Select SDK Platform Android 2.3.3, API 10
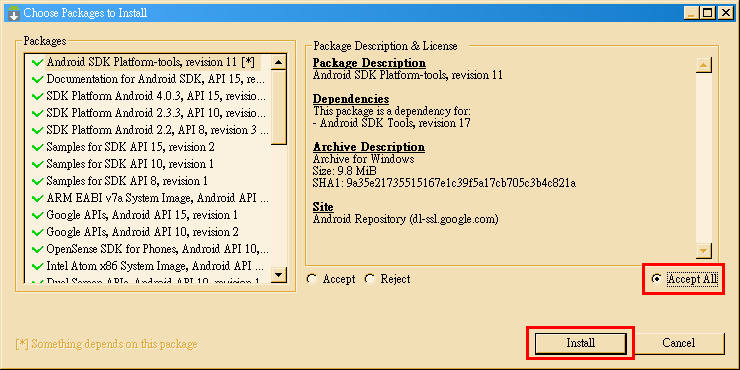The height and width of the screenshot is (370, 740). (151, 113)
